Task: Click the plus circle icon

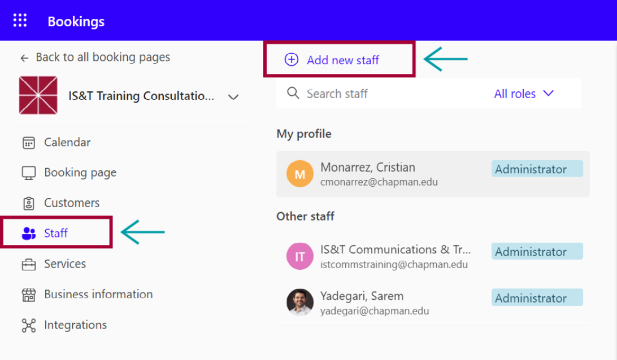Action: pyautogui.click(x=292, y=59)
